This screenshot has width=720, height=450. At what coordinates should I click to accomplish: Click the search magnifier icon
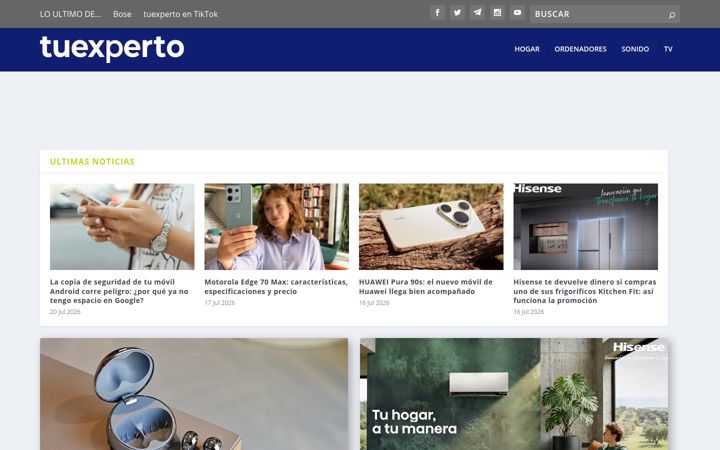672,15
